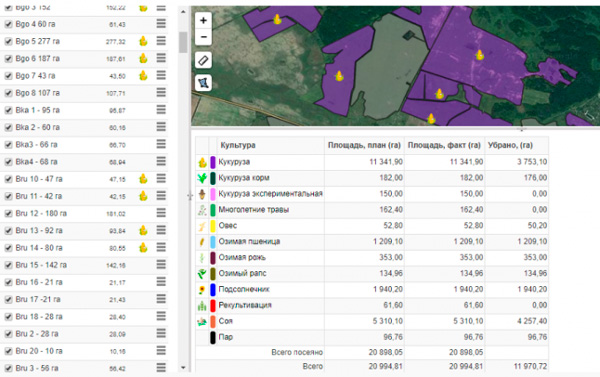Image resolution: width=600 pixels, height=377 pixels.
Task: Zoom in on the map
Action: click(x=203, y=20)
